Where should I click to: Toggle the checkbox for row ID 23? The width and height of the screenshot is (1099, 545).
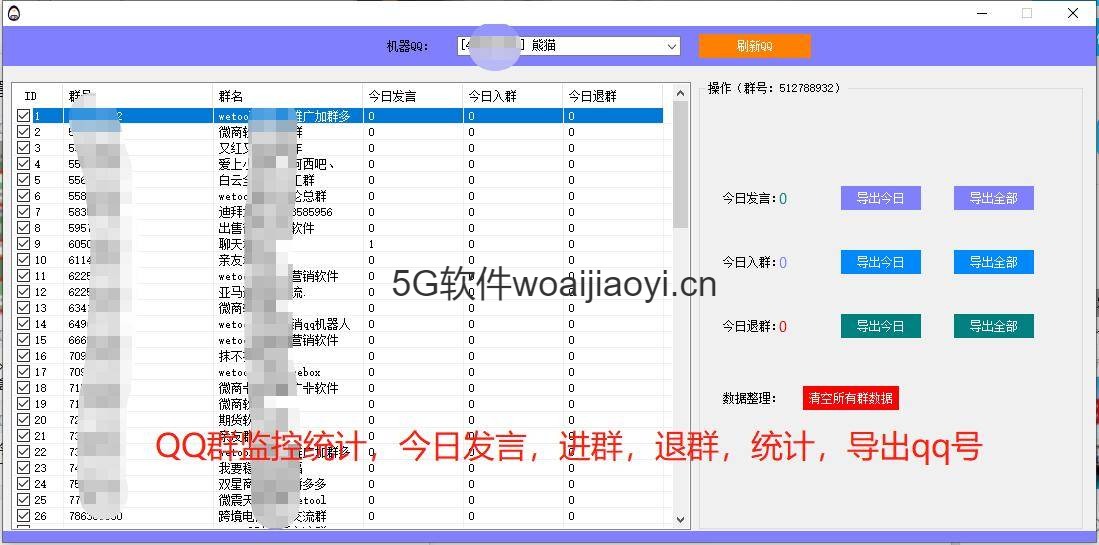pos(23,468)
